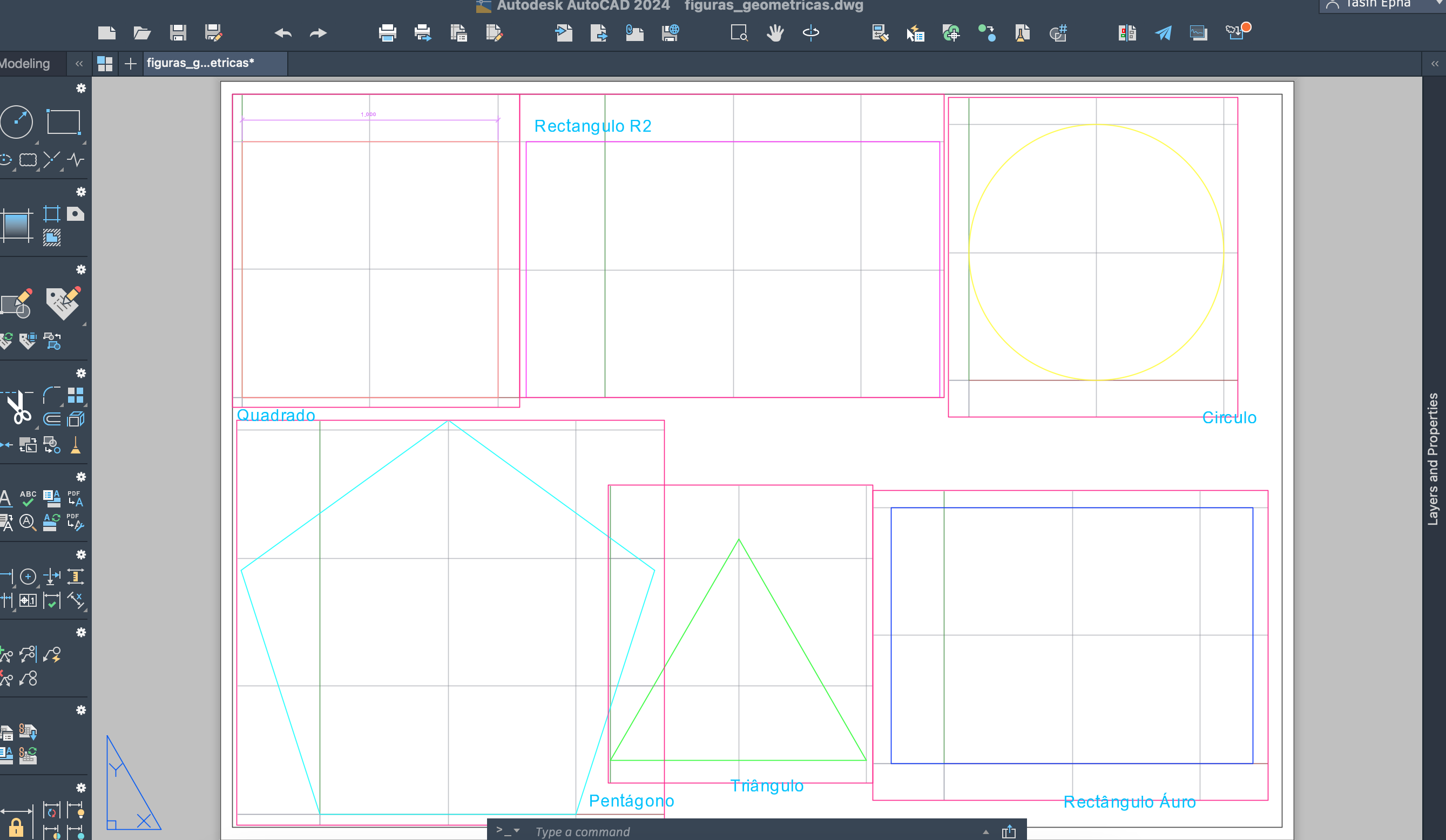Toggle the dimension lock padlock icon

[x=16, y=828]
